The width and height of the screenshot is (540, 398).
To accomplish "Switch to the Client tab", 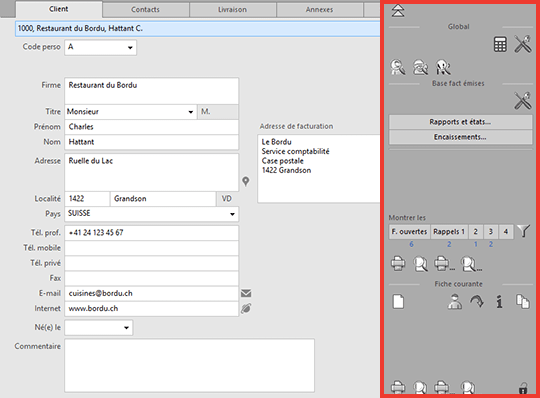I will pyautogui.click(x=59, y=9).
